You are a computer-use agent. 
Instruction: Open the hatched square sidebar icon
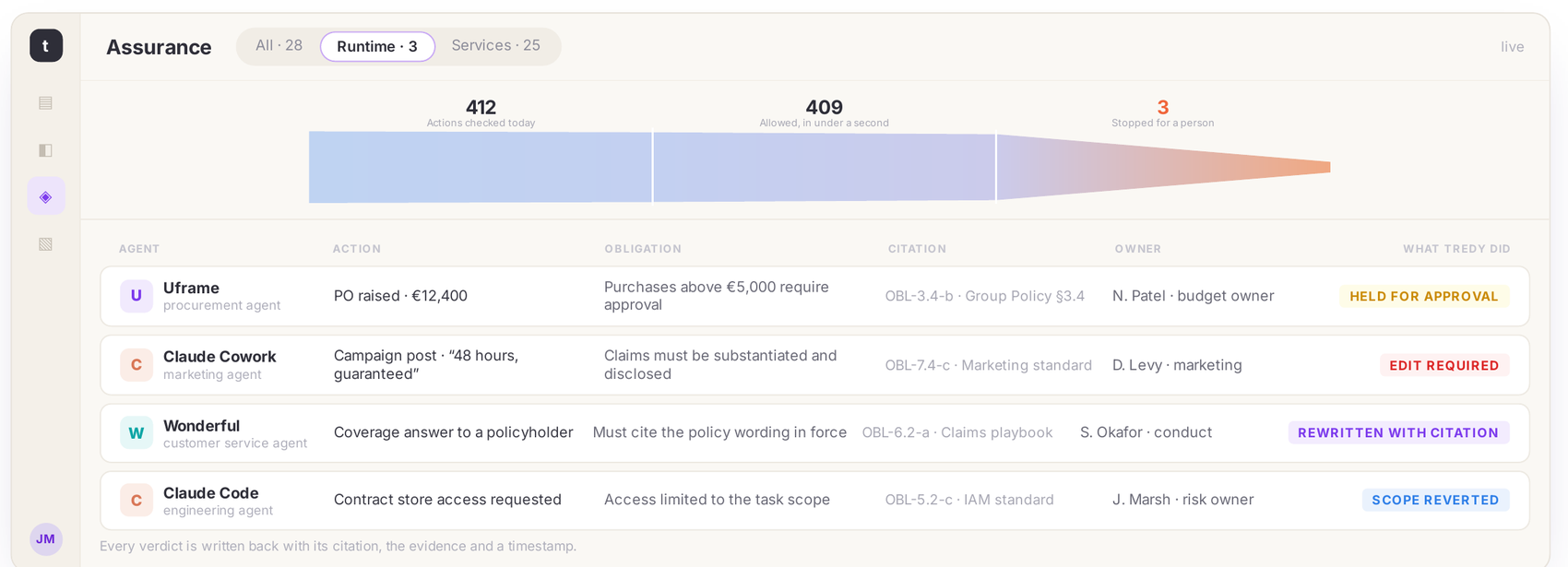46,243
